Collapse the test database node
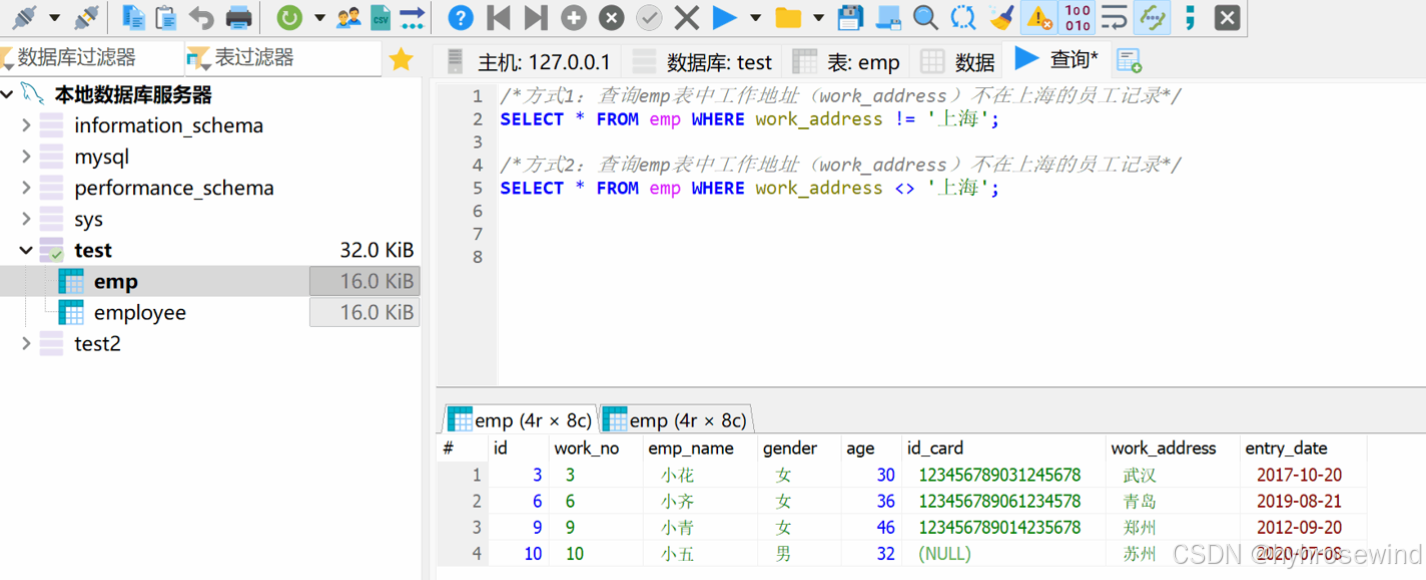Screen dimensions: 1426x580 26,250
